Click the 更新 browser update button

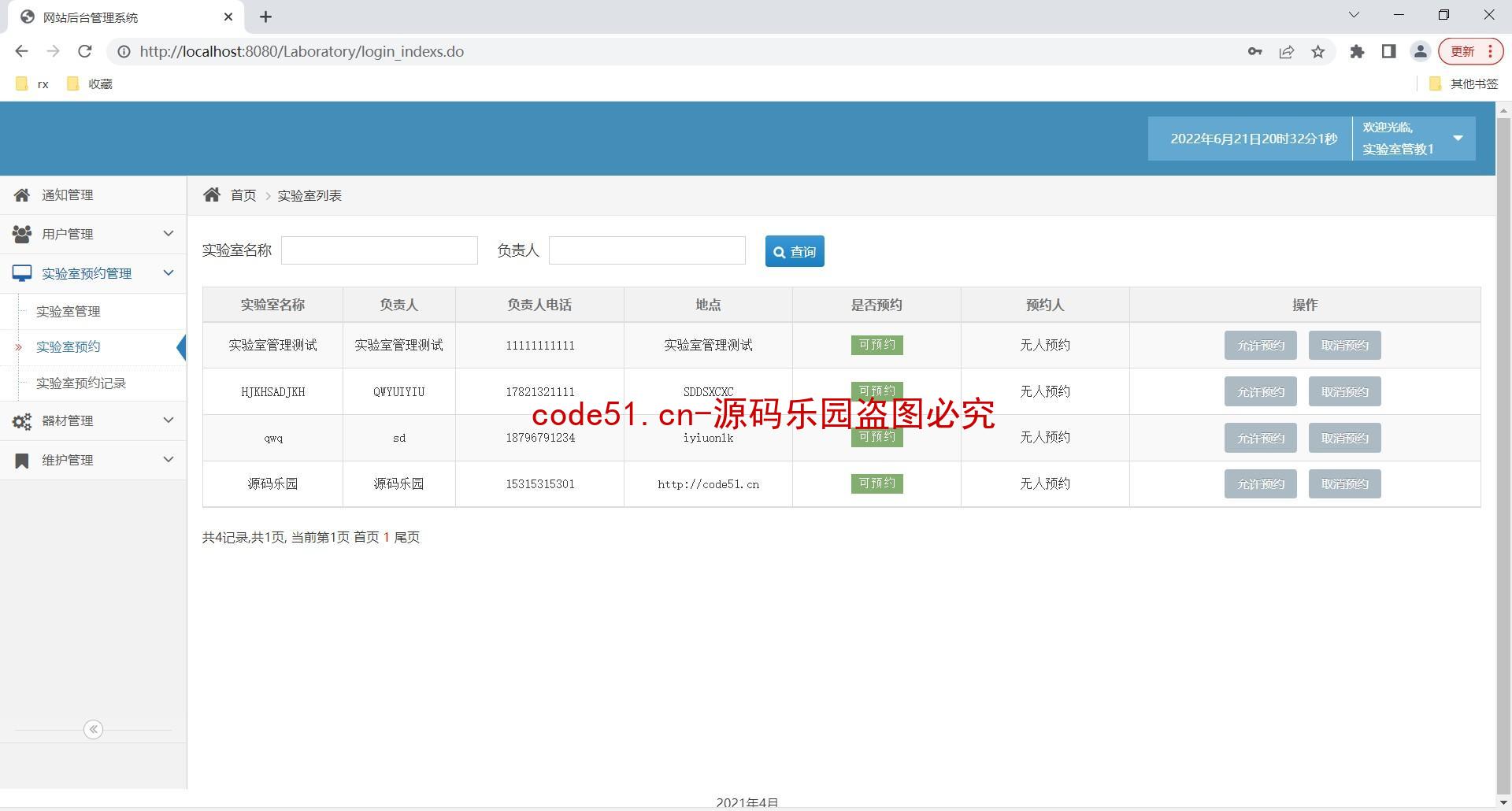click(1471, 52)
